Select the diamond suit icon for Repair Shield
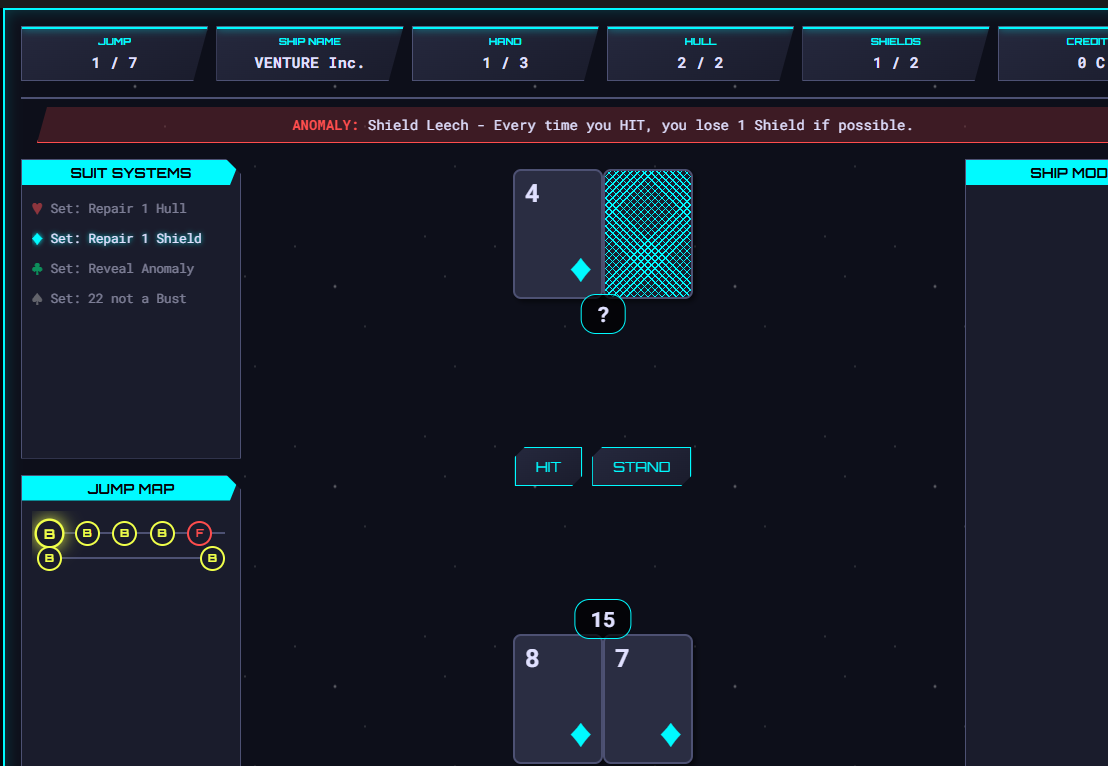 [x=37, y=239]
